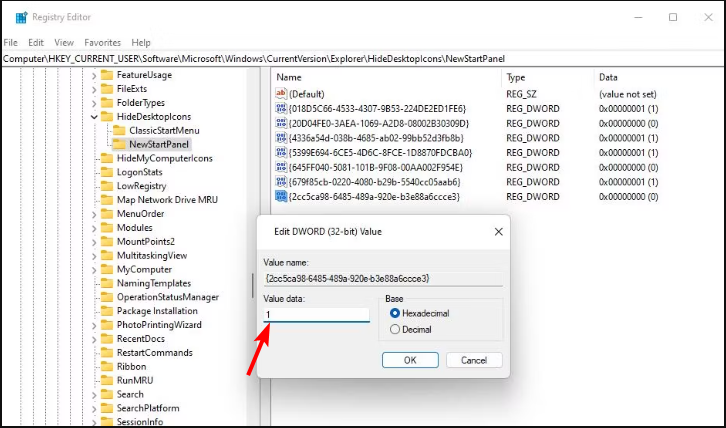Click the Map Network Drive MRU folder icon
This screenshot has height=428, width=726.
click(x=107, y=200)
